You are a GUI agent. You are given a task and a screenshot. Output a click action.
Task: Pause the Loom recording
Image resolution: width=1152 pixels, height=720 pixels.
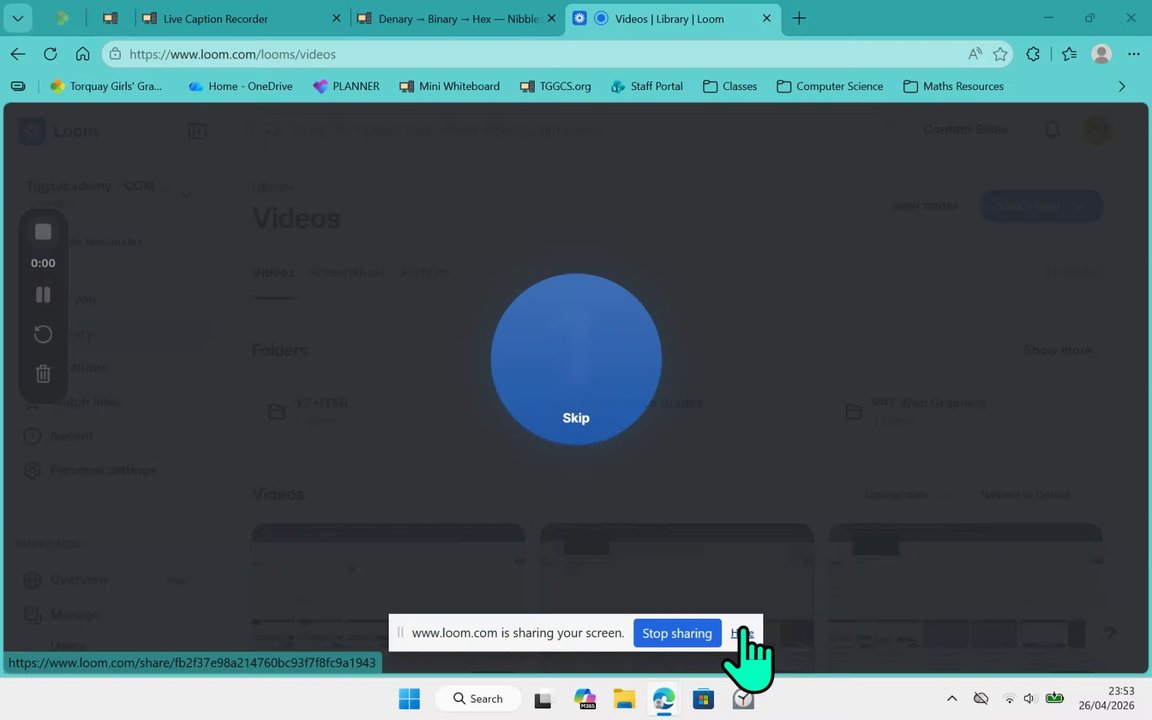pyautogui.click(x=43, y=295)
